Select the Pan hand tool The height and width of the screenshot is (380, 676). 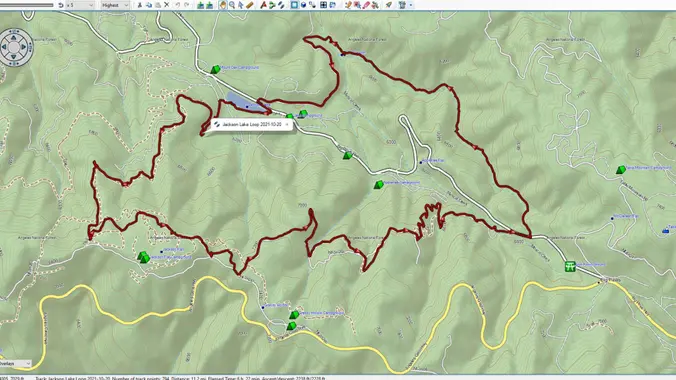coord(222,5)
